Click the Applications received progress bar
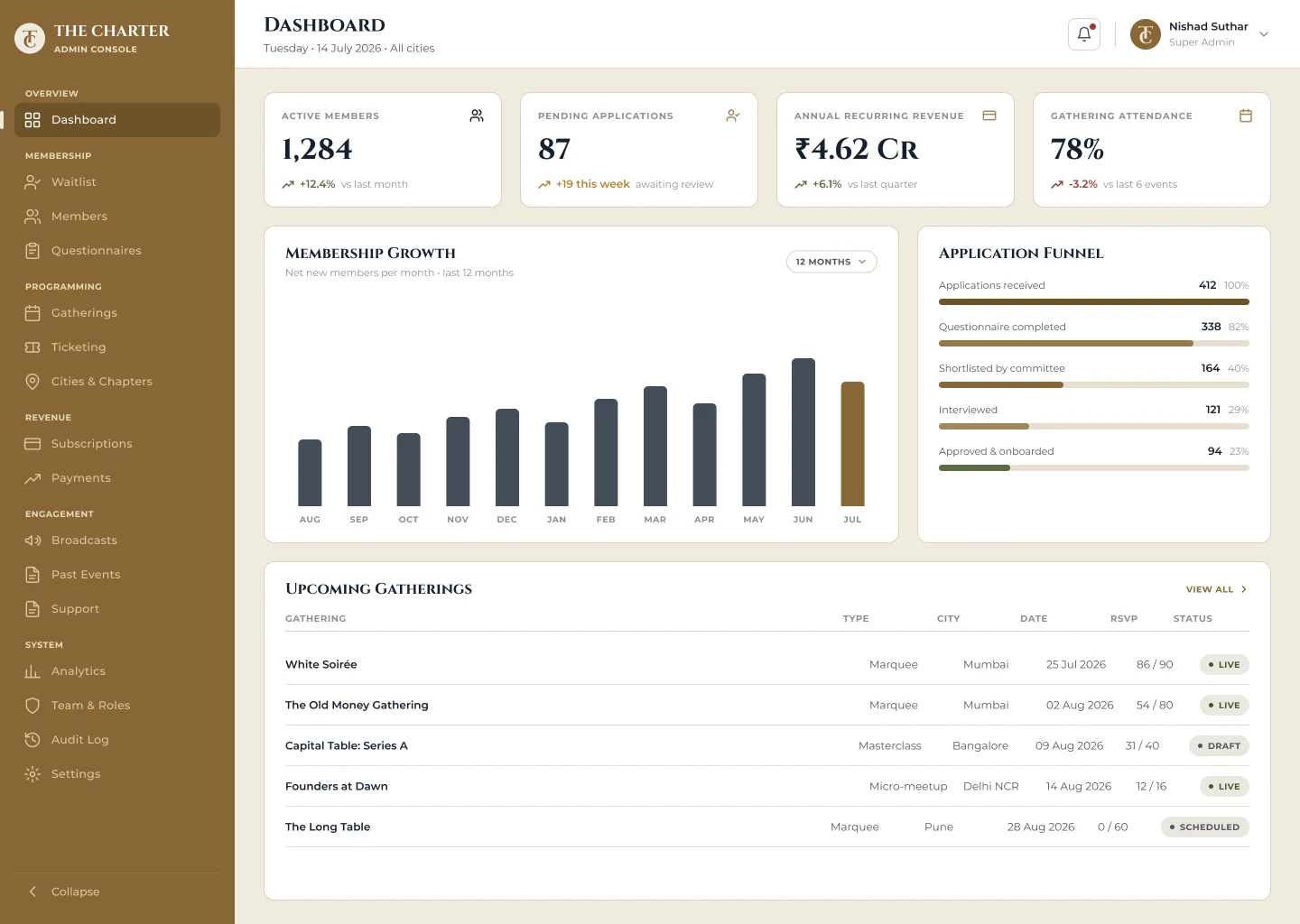This screenshot has width=1300, height=924. coord(1094,301)
